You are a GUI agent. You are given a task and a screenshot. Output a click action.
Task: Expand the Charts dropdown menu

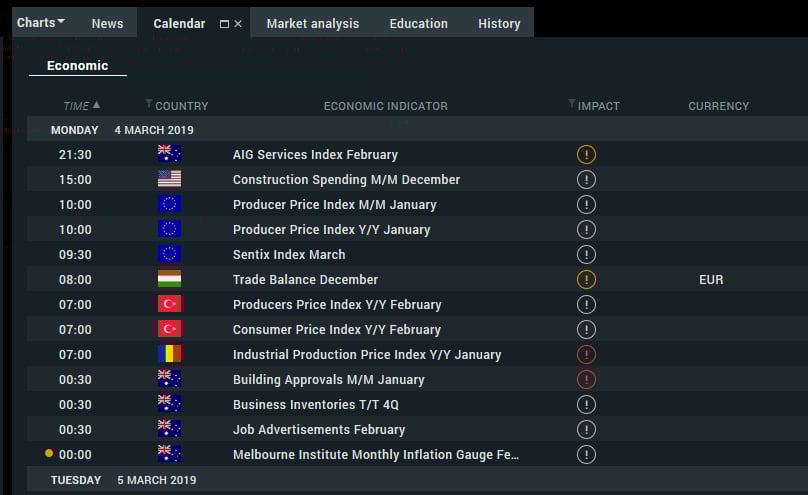coord(40,23)
